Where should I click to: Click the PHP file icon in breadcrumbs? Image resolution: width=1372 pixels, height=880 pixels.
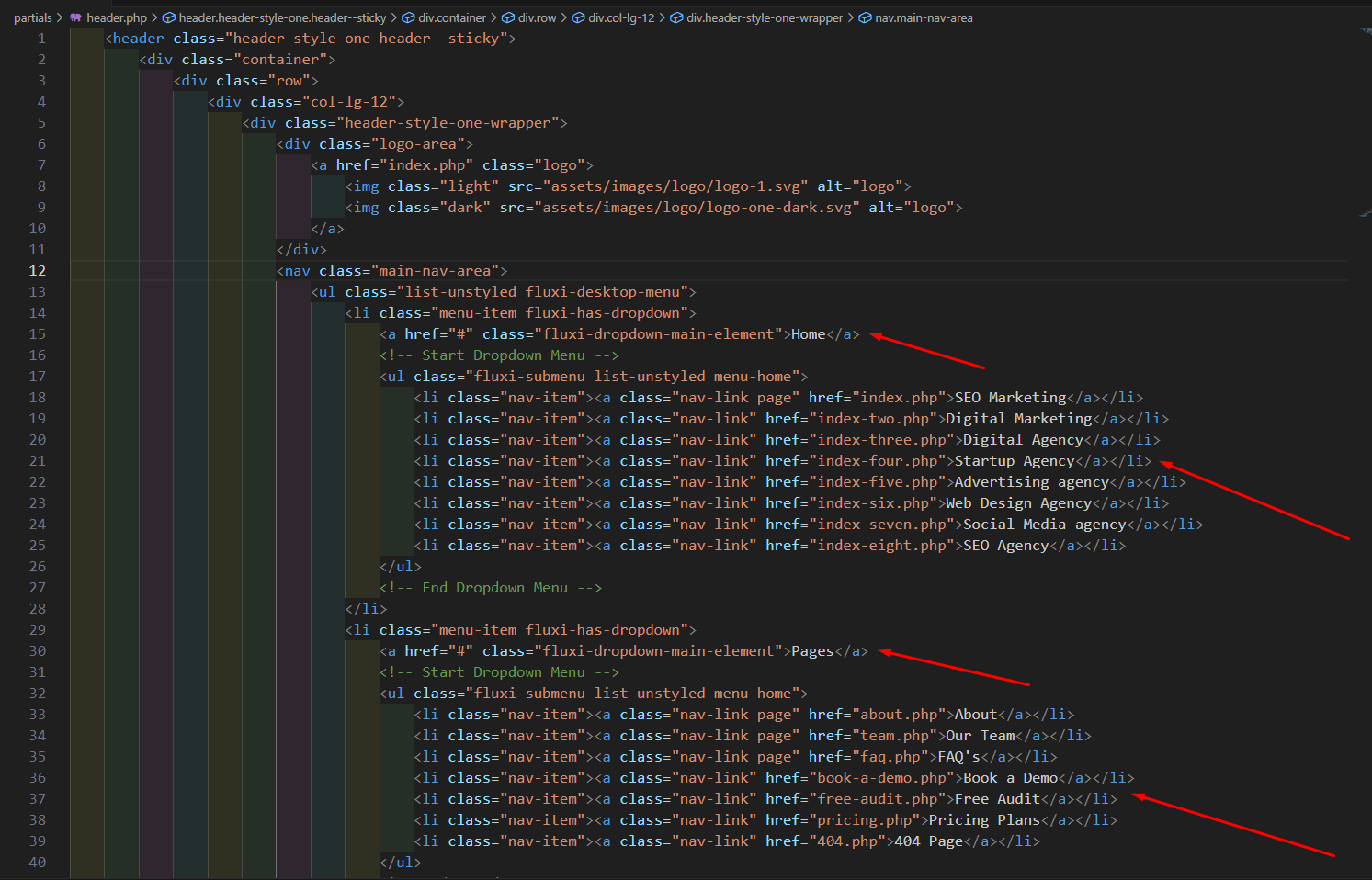pyautogui.click(x=76, y=17)
